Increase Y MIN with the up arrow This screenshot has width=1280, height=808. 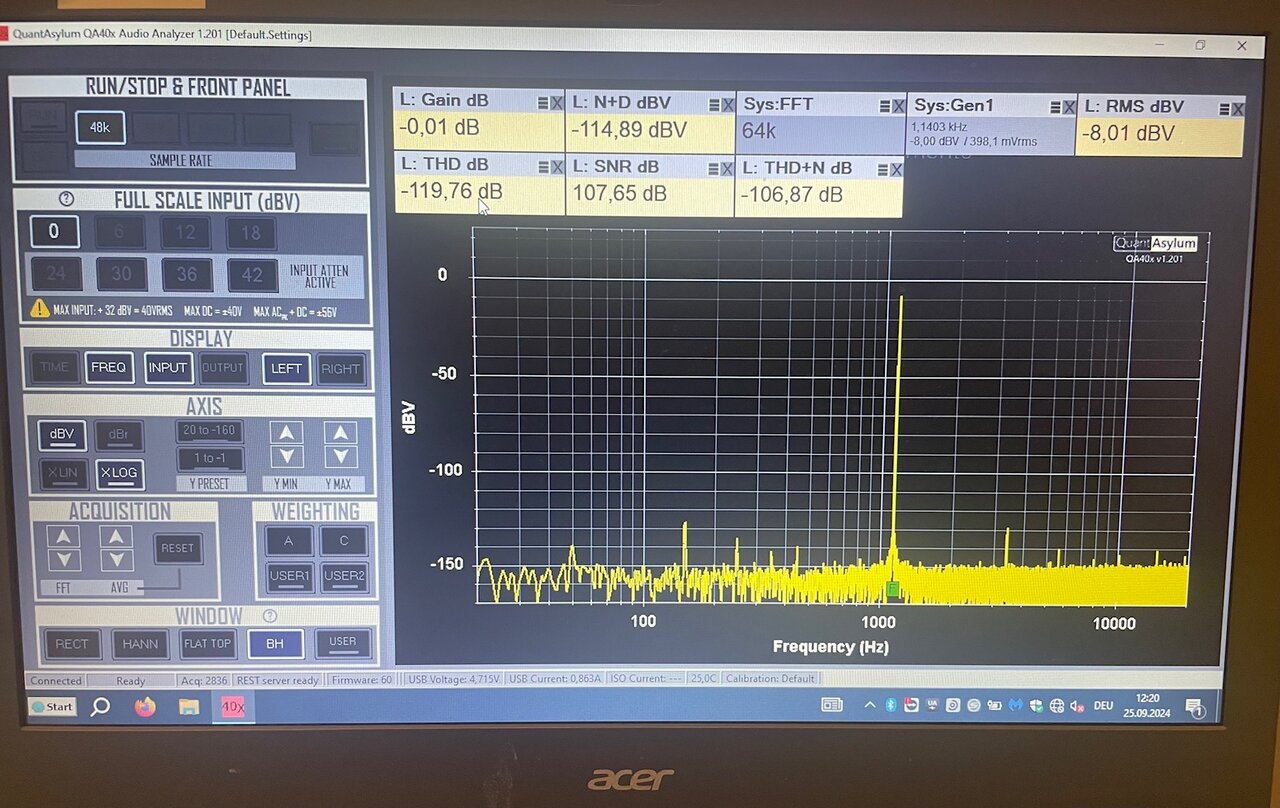[287, 433]
